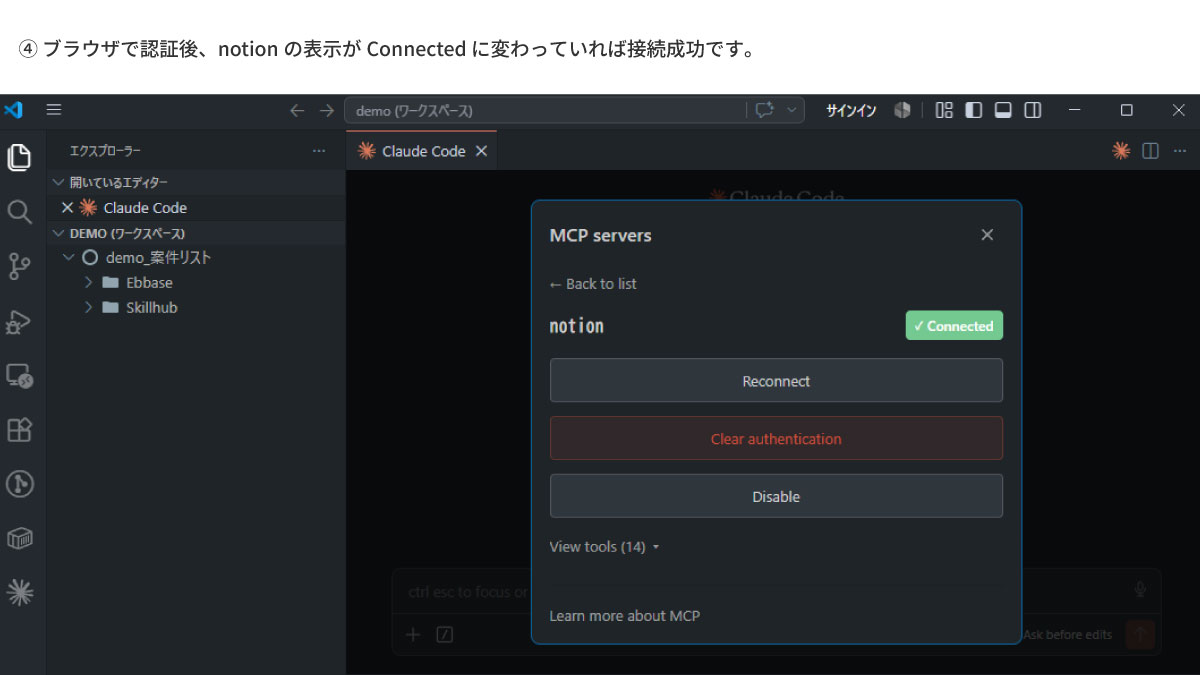Image resolution: width=1200 pixels, height=675 pixels.
Task: Select Claude Code in open editors list
Action: click(145, 208)
